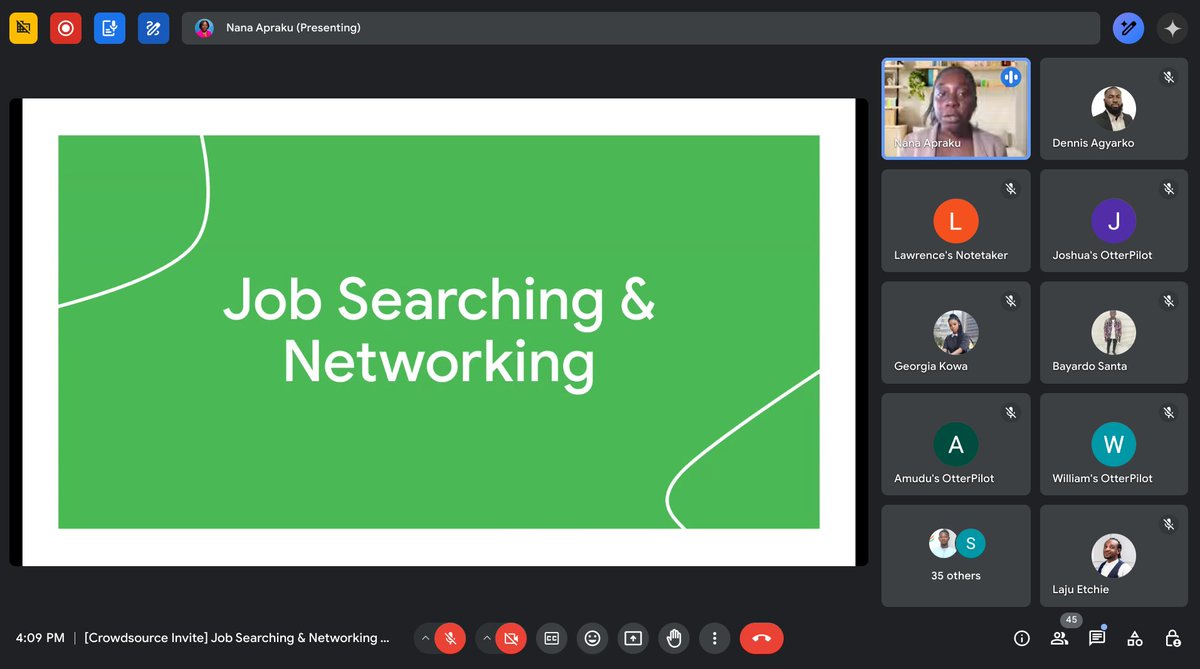Show the participants list with the people icon

coord(1060,637)
